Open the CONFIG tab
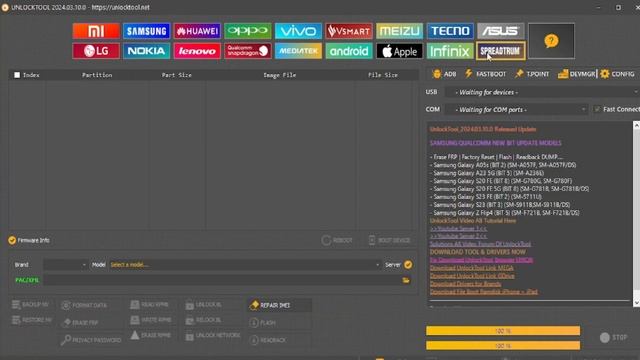Screen dimensions: 640x360 (x=617, y=74)
